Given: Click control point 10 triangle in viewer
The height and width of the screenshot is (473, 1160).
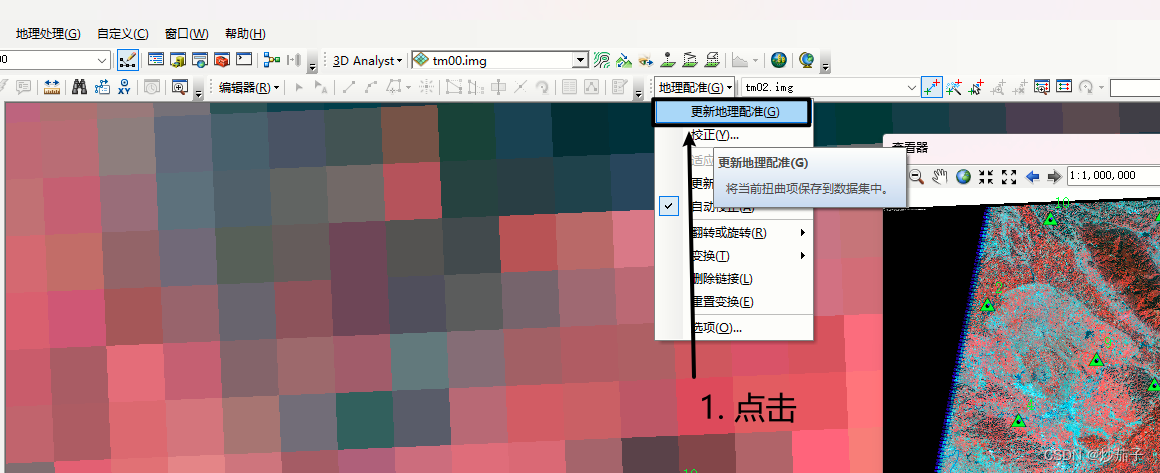Looking at the screenshot, I should [x=1050, y=218].
